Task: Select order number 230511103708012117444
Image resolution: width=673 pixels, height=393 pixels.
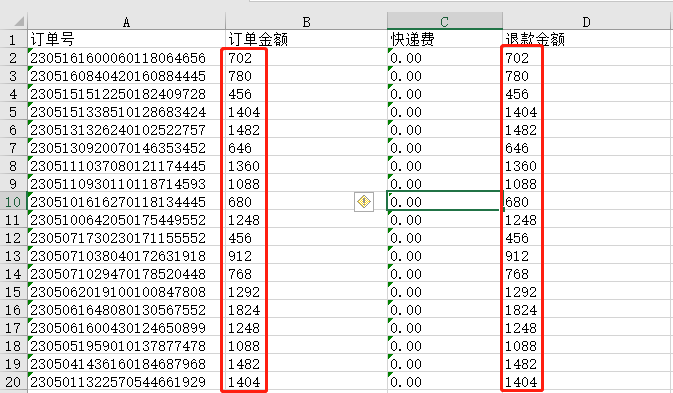Action: [x=126, y=166]
